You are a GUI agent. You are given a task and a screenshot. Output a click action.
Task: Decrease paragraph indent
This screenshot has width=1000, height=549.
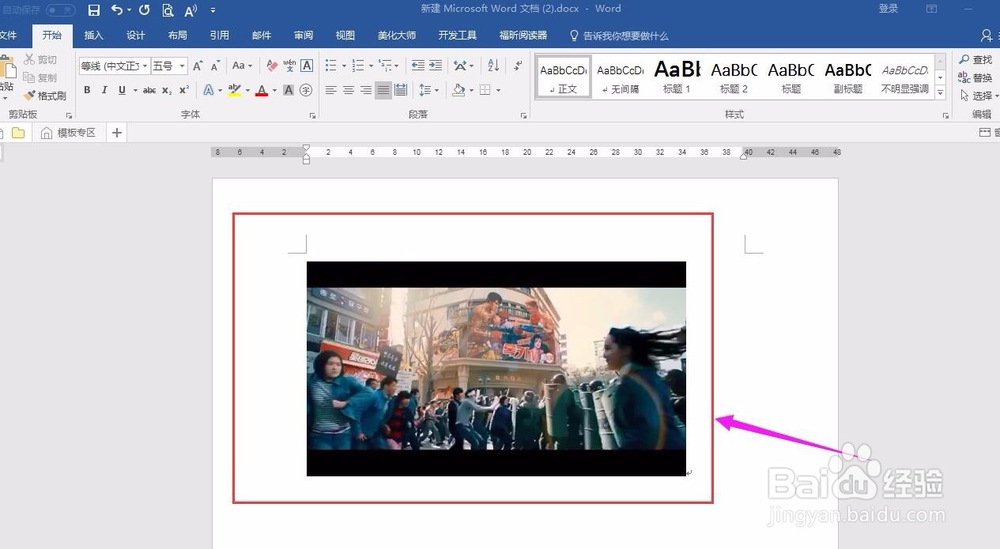coord(418,66)
